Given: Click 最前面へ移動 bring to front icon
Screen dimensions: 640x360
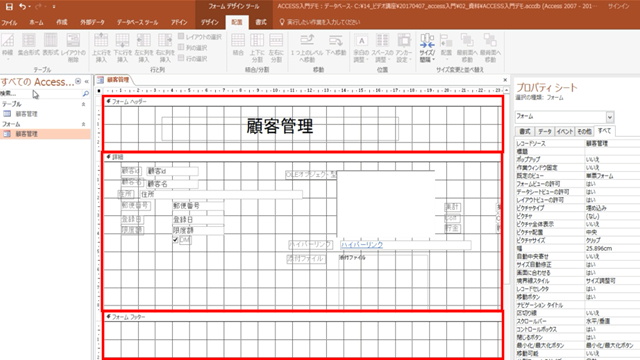Looking at the screenshot, I should point(467,47).
